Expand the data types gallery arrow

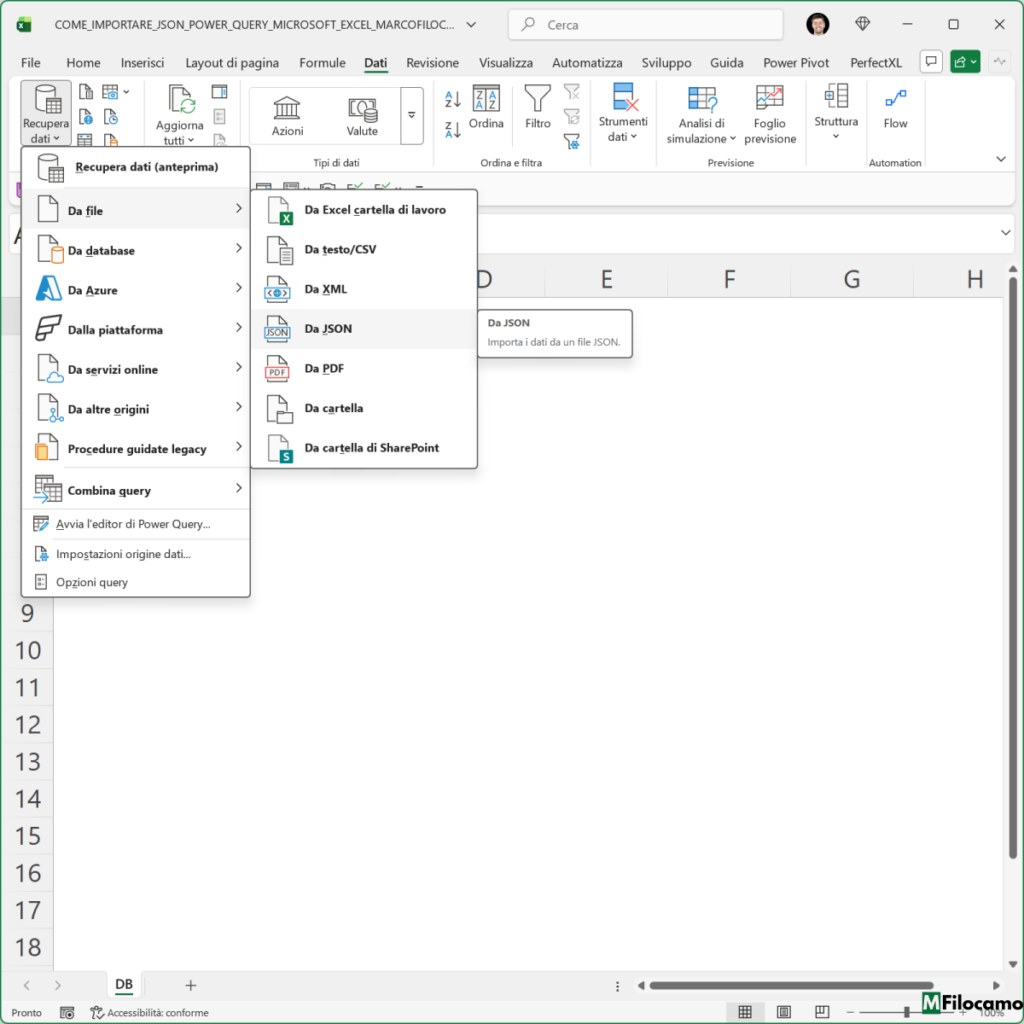click(x=411, y=116)
